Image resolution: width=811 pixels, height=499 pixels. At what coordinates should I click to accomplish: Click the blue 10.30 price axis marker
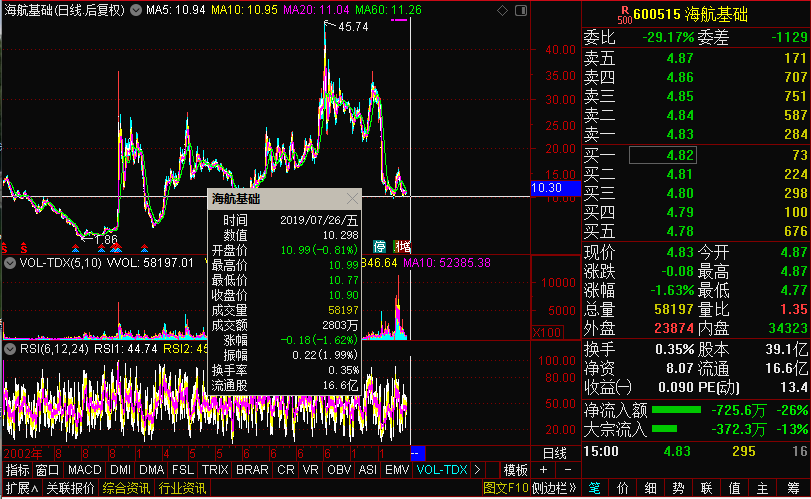(555, 188)
